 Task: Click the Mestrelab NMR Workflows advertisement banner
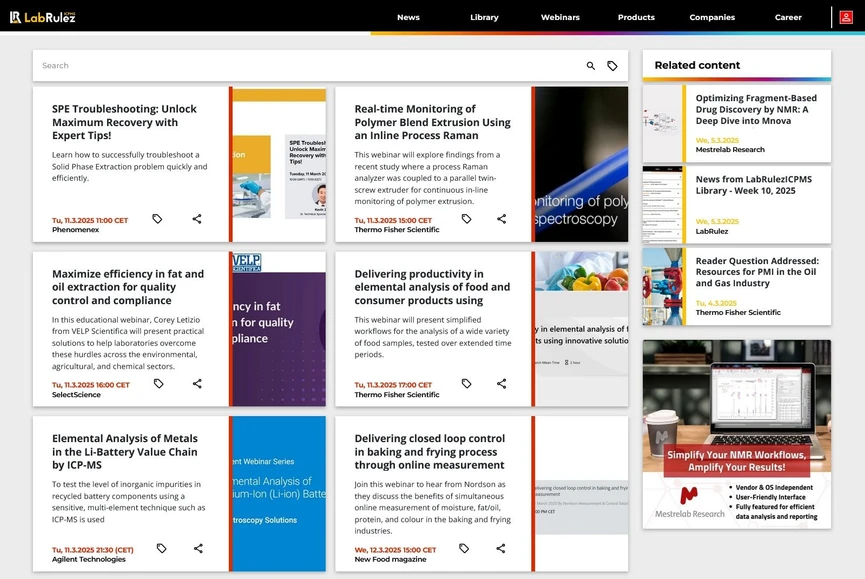736,435
